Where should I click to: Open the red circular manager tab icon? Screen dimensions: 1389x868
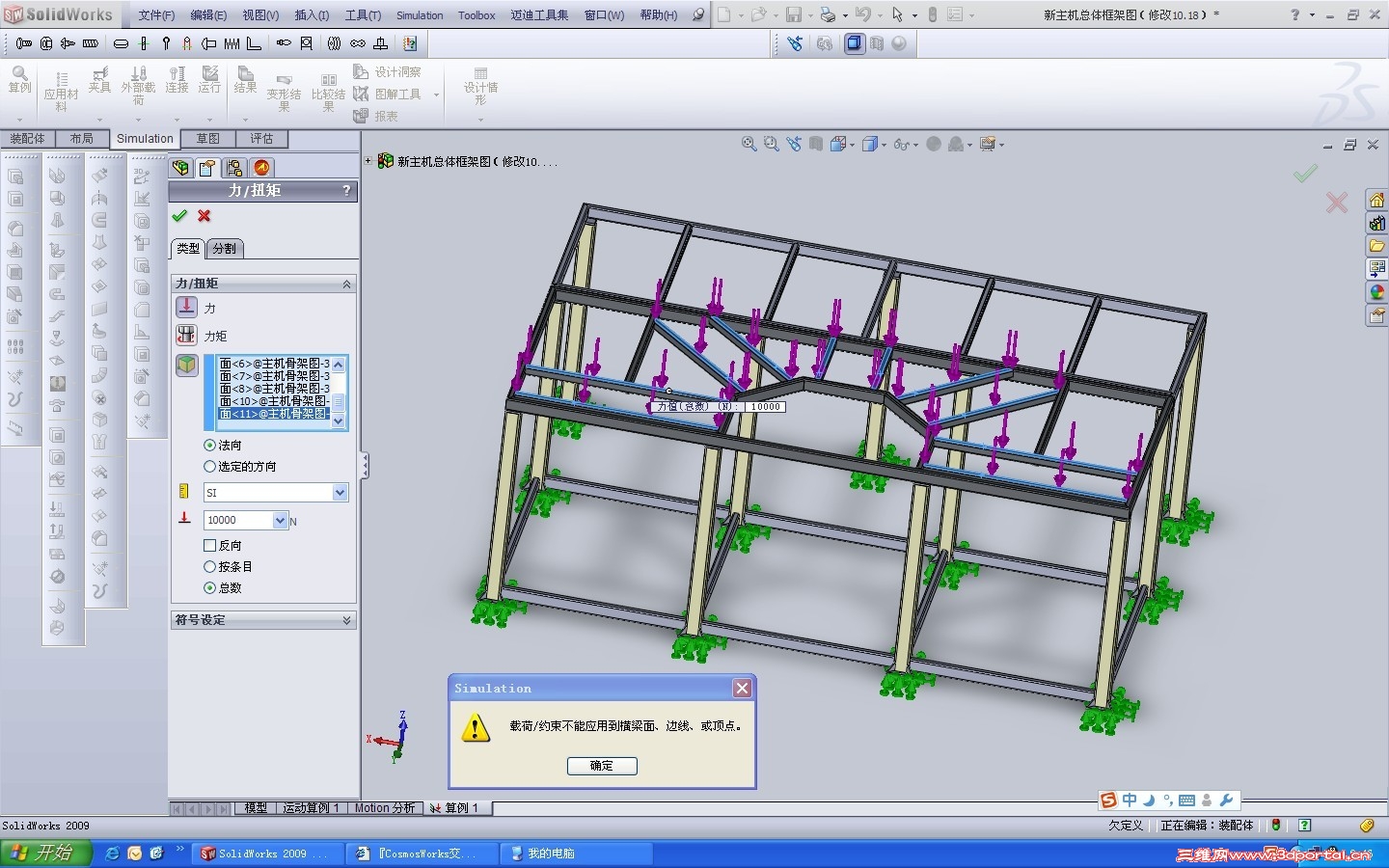pos(262,168)
